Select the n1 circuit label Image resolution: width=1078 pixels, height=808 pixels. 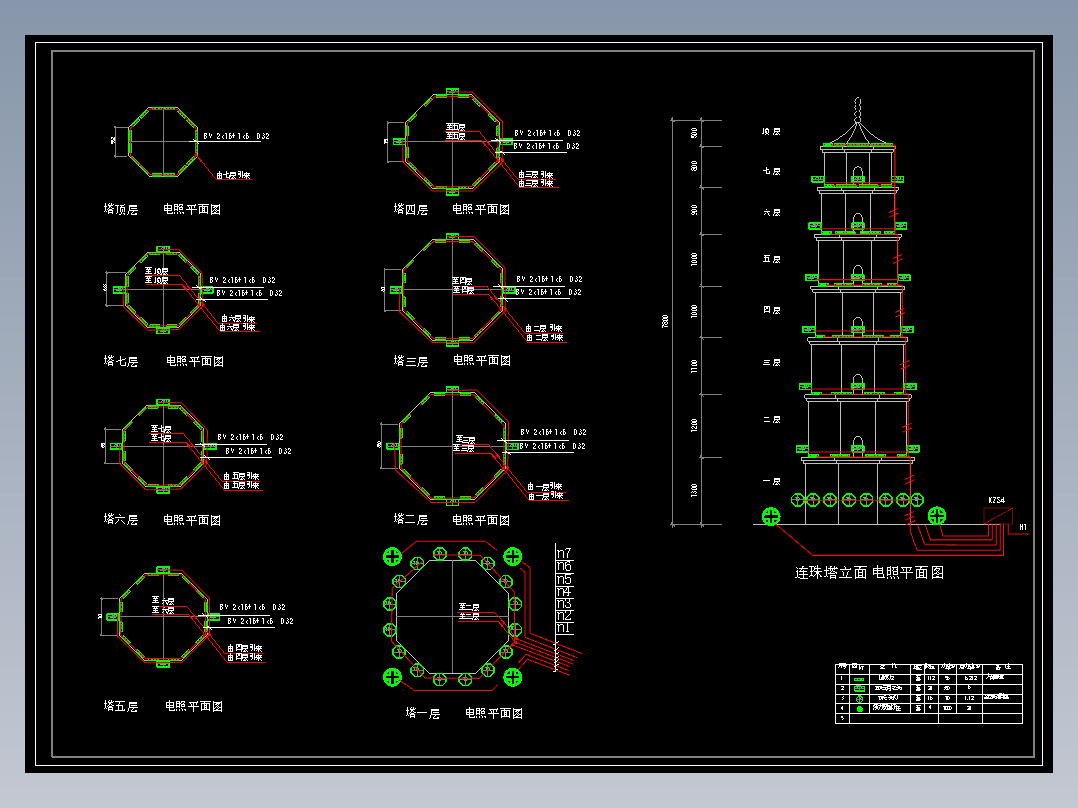pyautogui.click(x=564, y=628)
